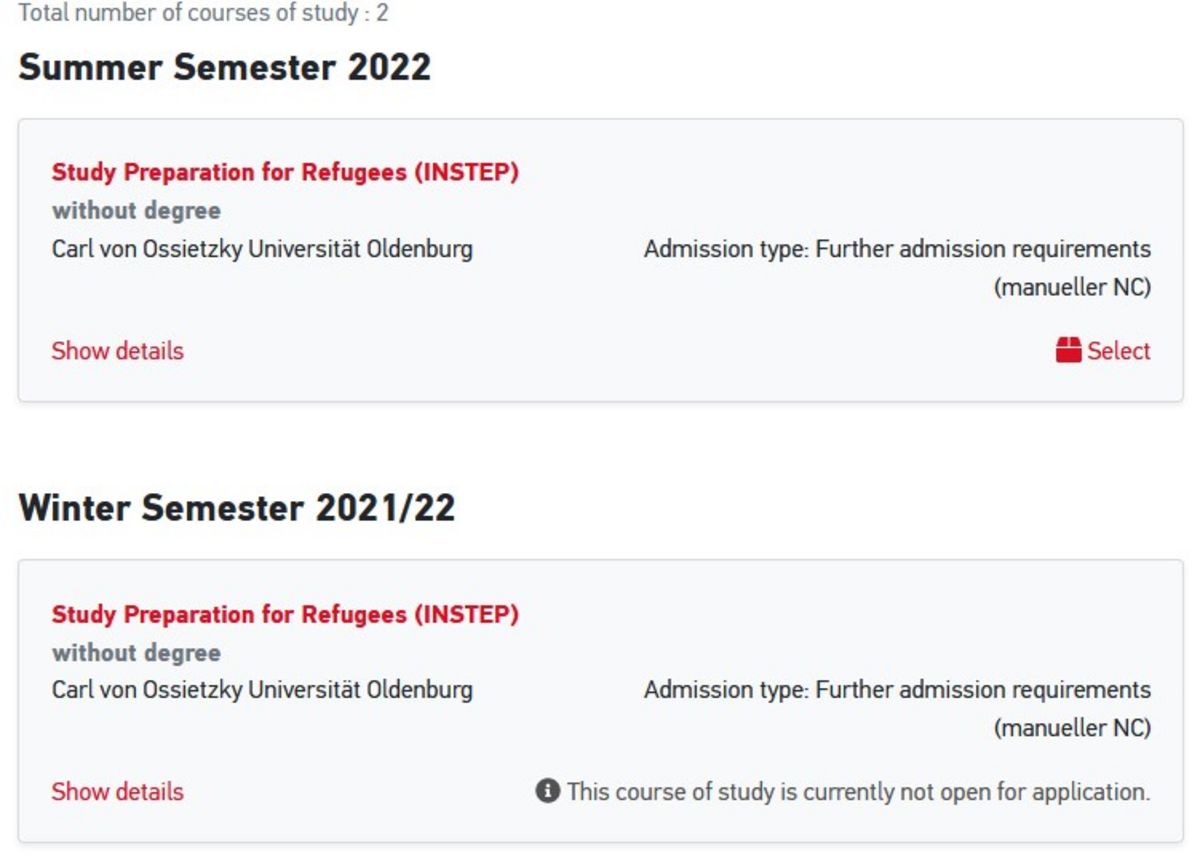Open Study Preparation for Refugees under Winter Semester
Screen dimensions: 1200x856
(x=286, y=613)
